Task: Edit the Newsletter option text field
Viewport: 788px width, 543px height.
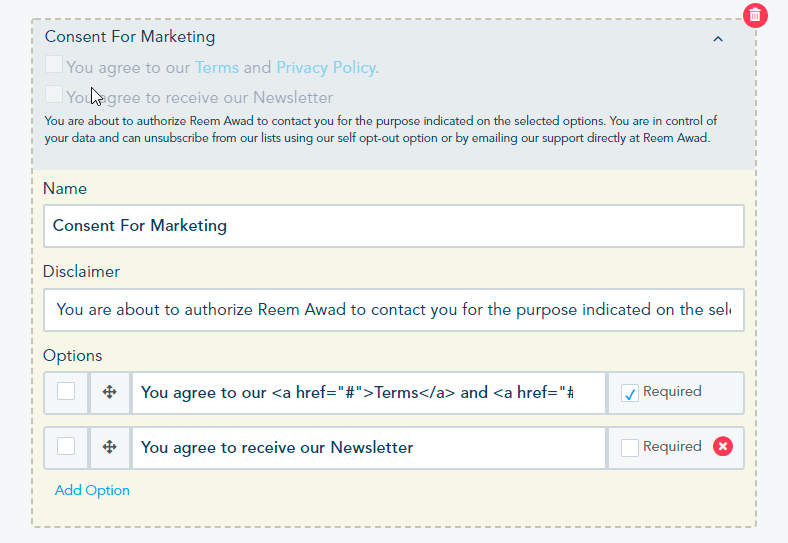Action: click(368, 447)
